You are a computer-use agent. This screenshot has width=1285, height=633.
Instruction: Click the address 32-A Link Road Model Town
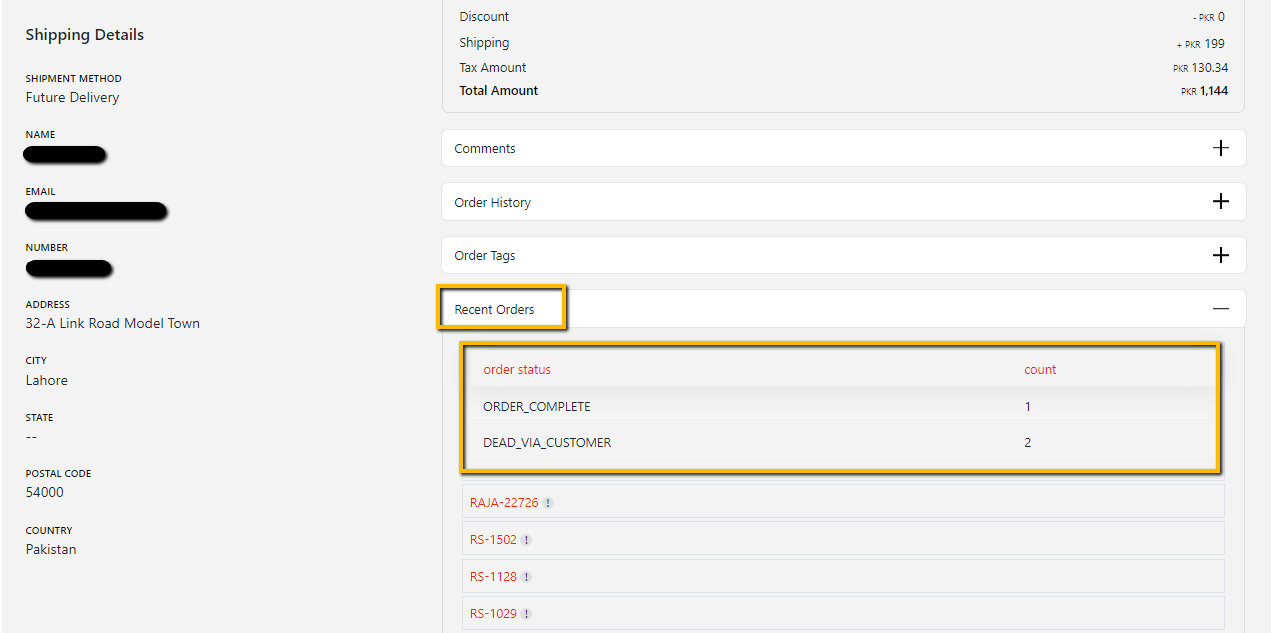click(112, 323)
